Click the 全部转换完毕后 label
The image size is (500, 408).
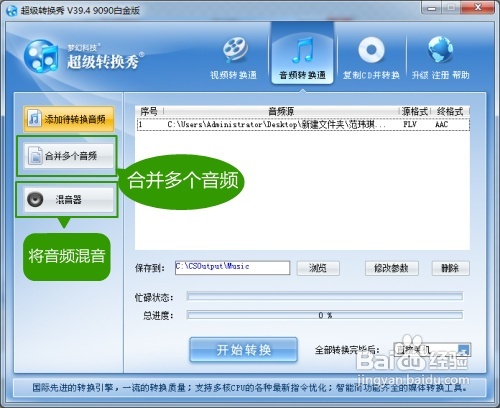(x=347, y=350)
